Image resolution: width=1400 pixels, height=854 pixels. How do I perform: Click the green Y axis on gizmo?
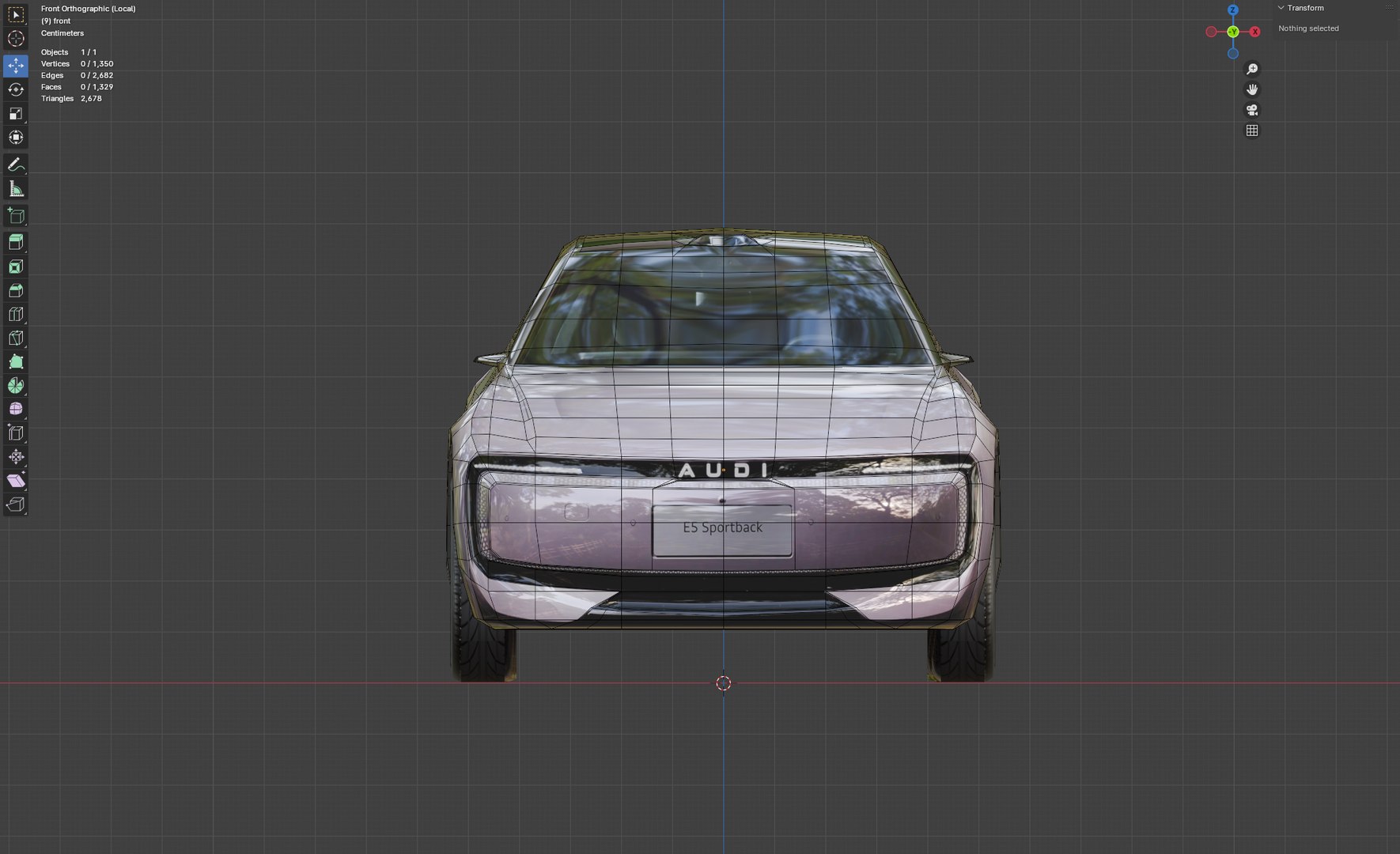point(1233,32)
